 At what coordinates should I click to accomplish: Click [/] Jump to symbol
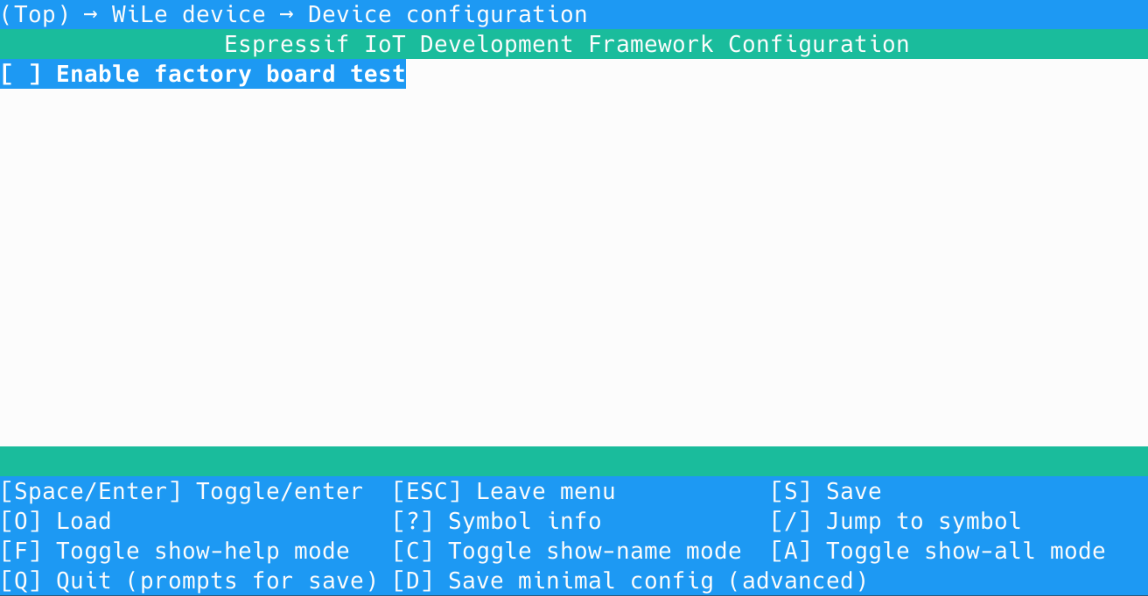coord(895,522)
